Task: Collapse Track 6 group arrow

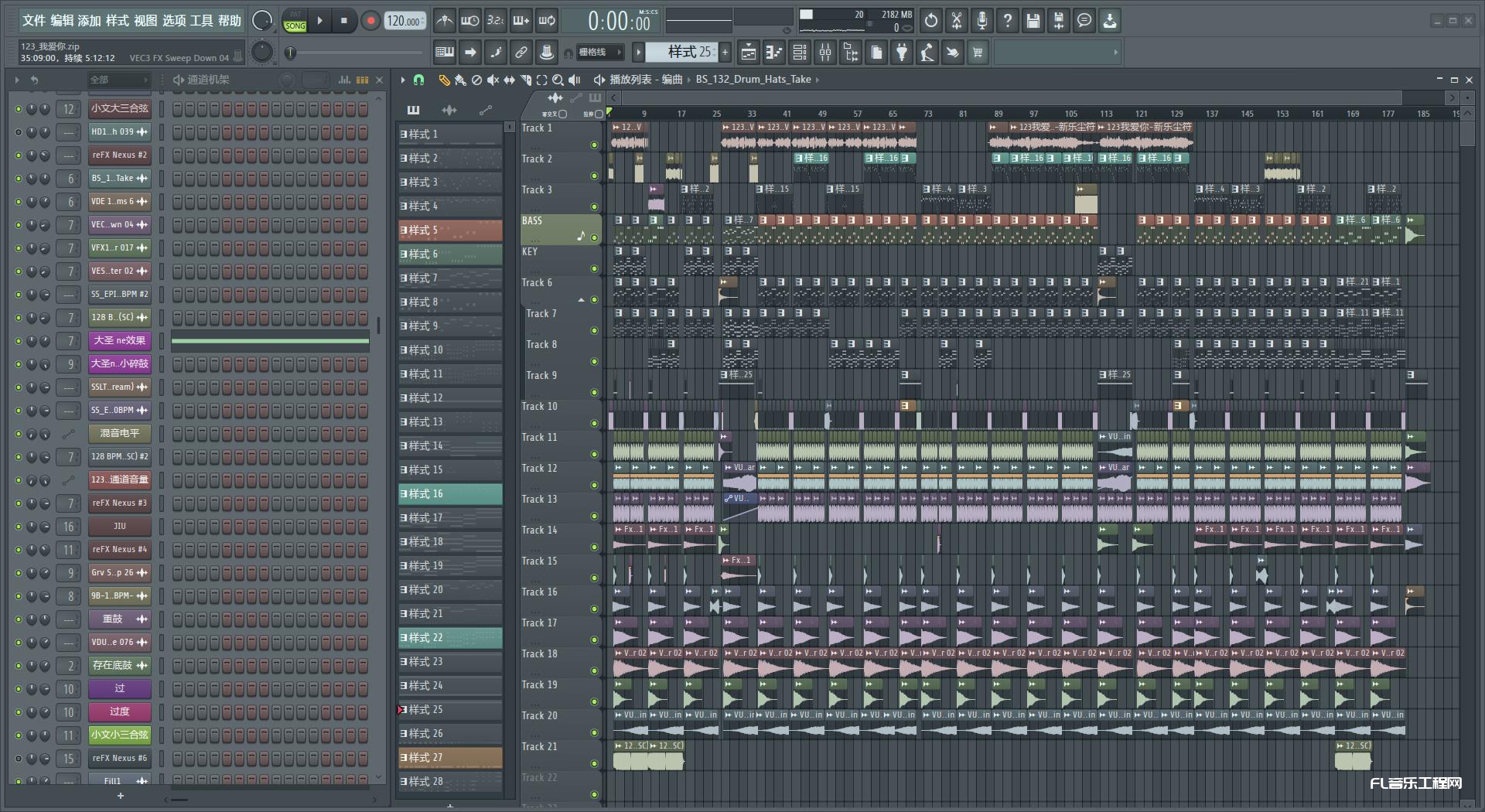Action: [581, 300]
